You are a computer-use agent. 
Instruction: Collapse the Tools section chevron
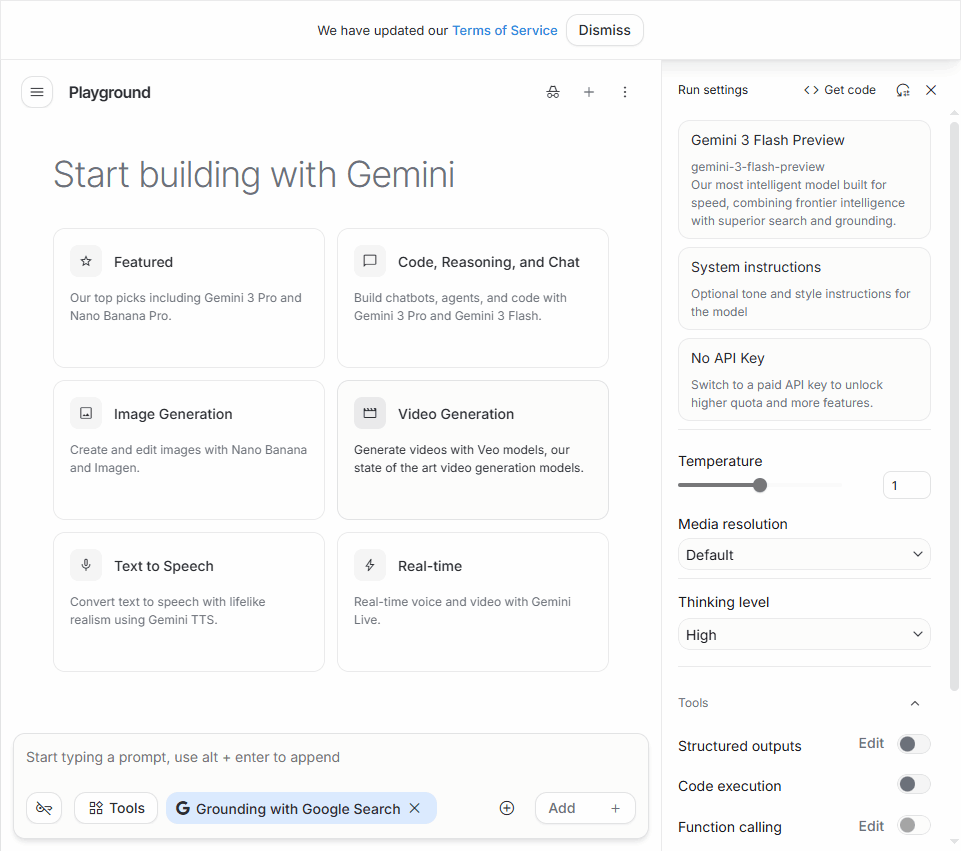click(914, 703)
